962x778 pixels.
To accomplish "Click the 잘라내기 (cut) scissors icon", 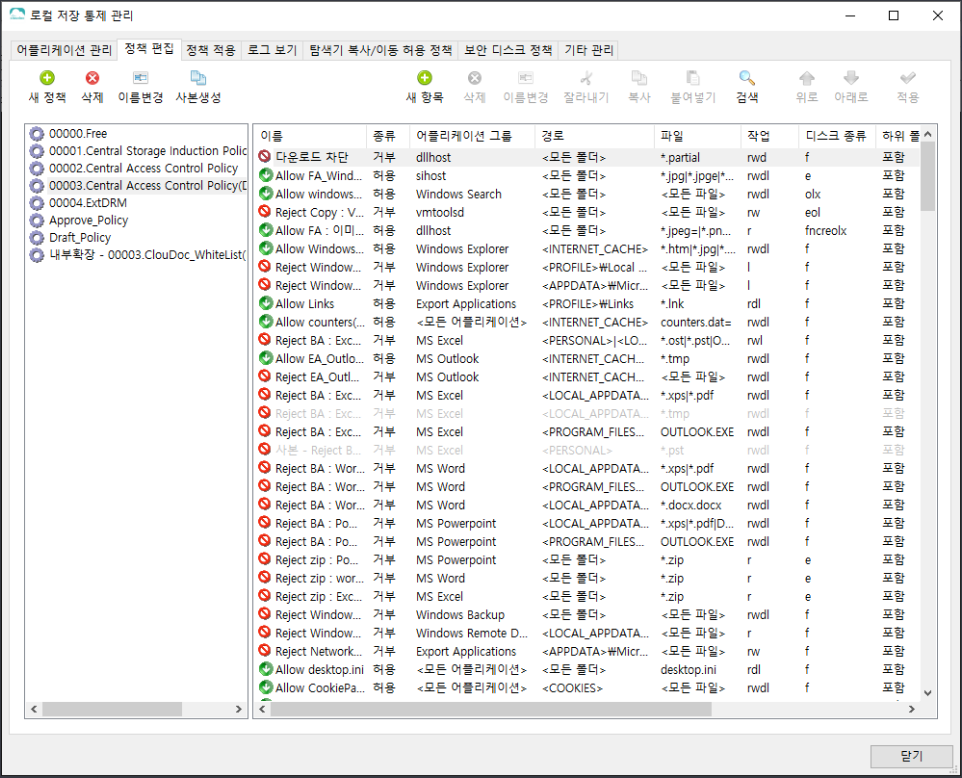I will click(586, 78).
